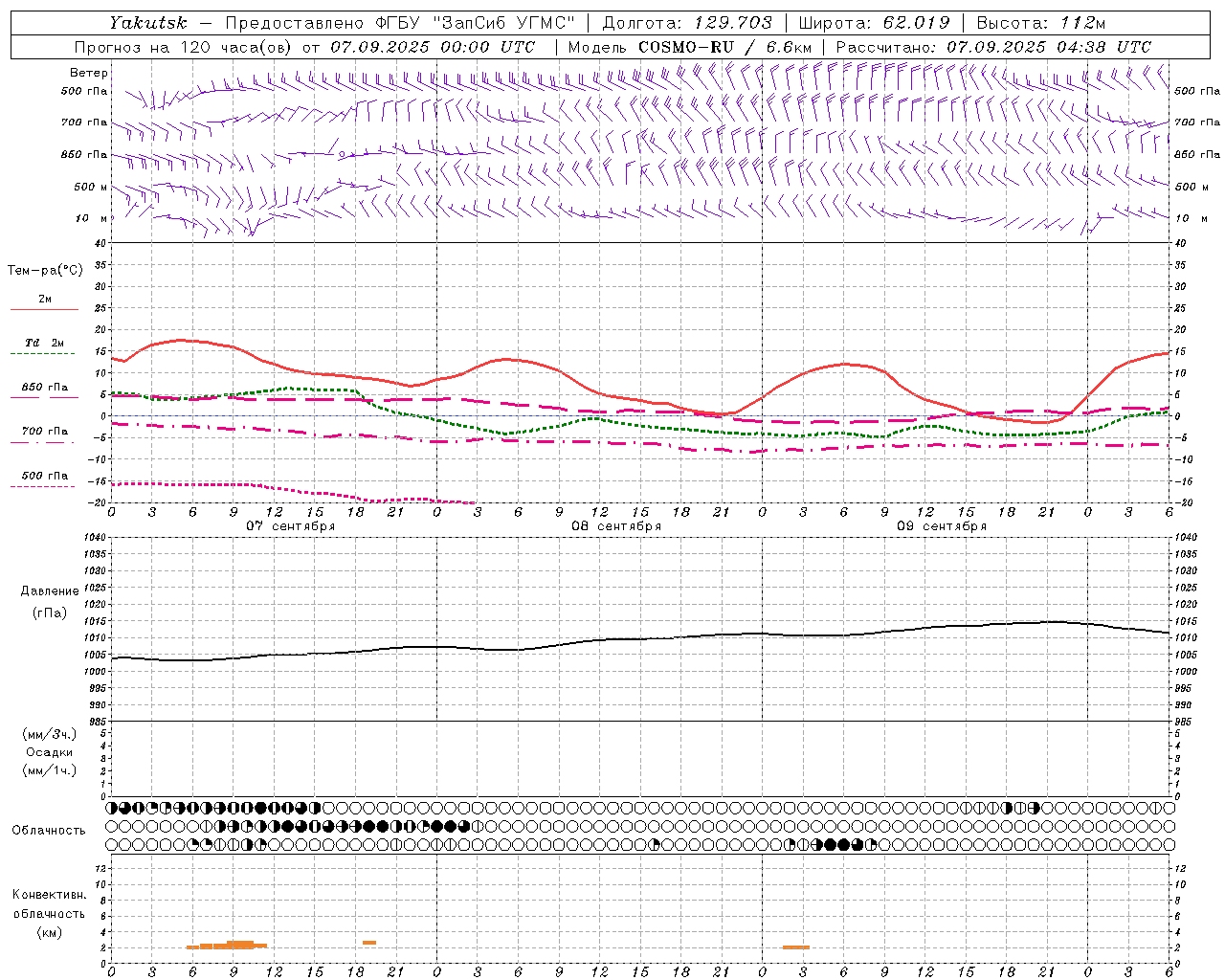
Task: Click the 'Td 2м' dew point legend entry
Action: tap(45, 343)
